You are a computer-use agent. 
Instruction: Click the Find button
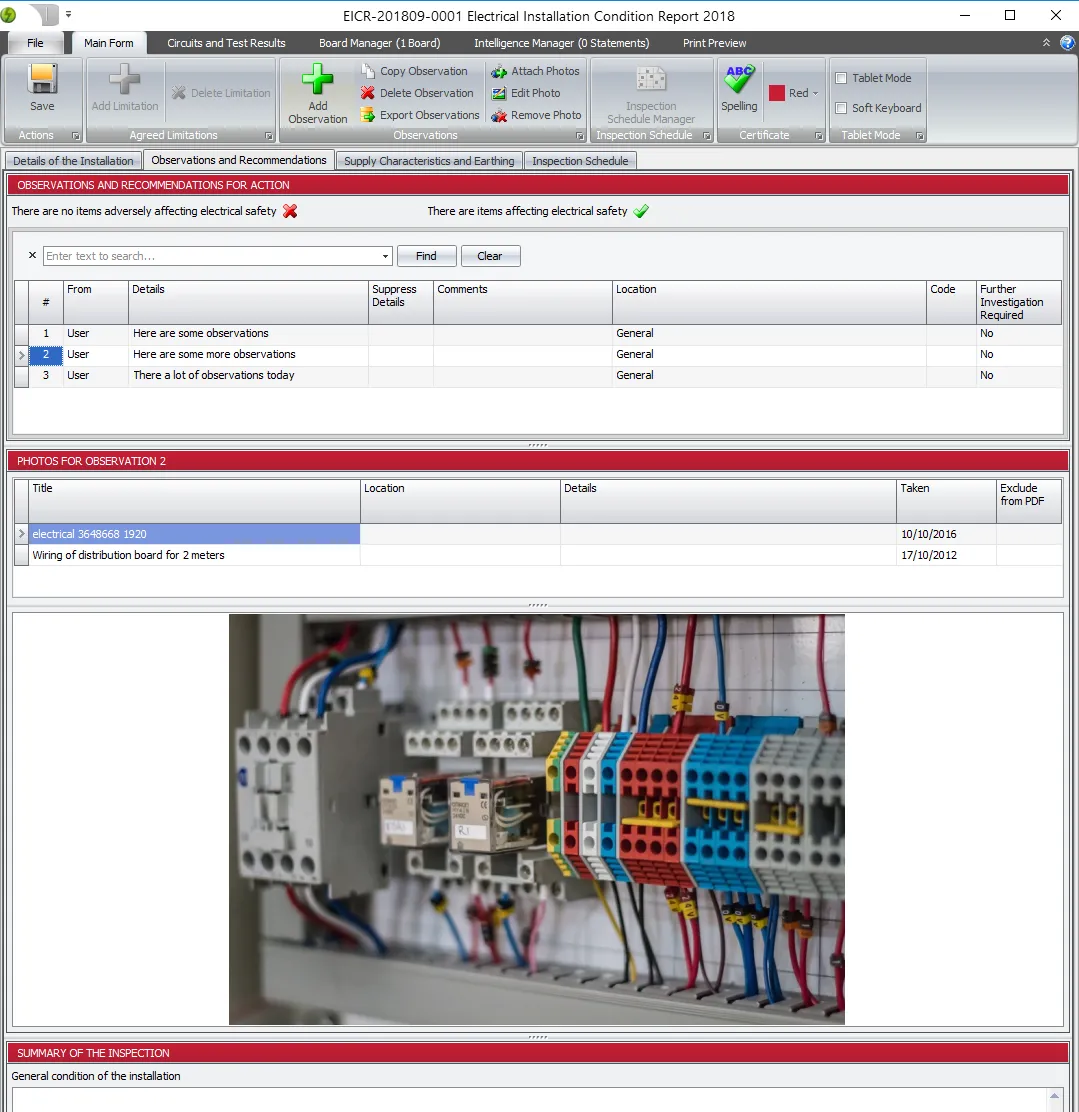(x=426, y=256)
